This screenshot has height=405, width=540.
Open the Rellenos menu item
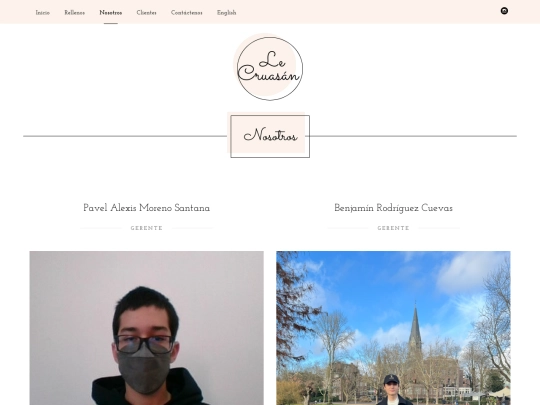(x=74, y=13)
